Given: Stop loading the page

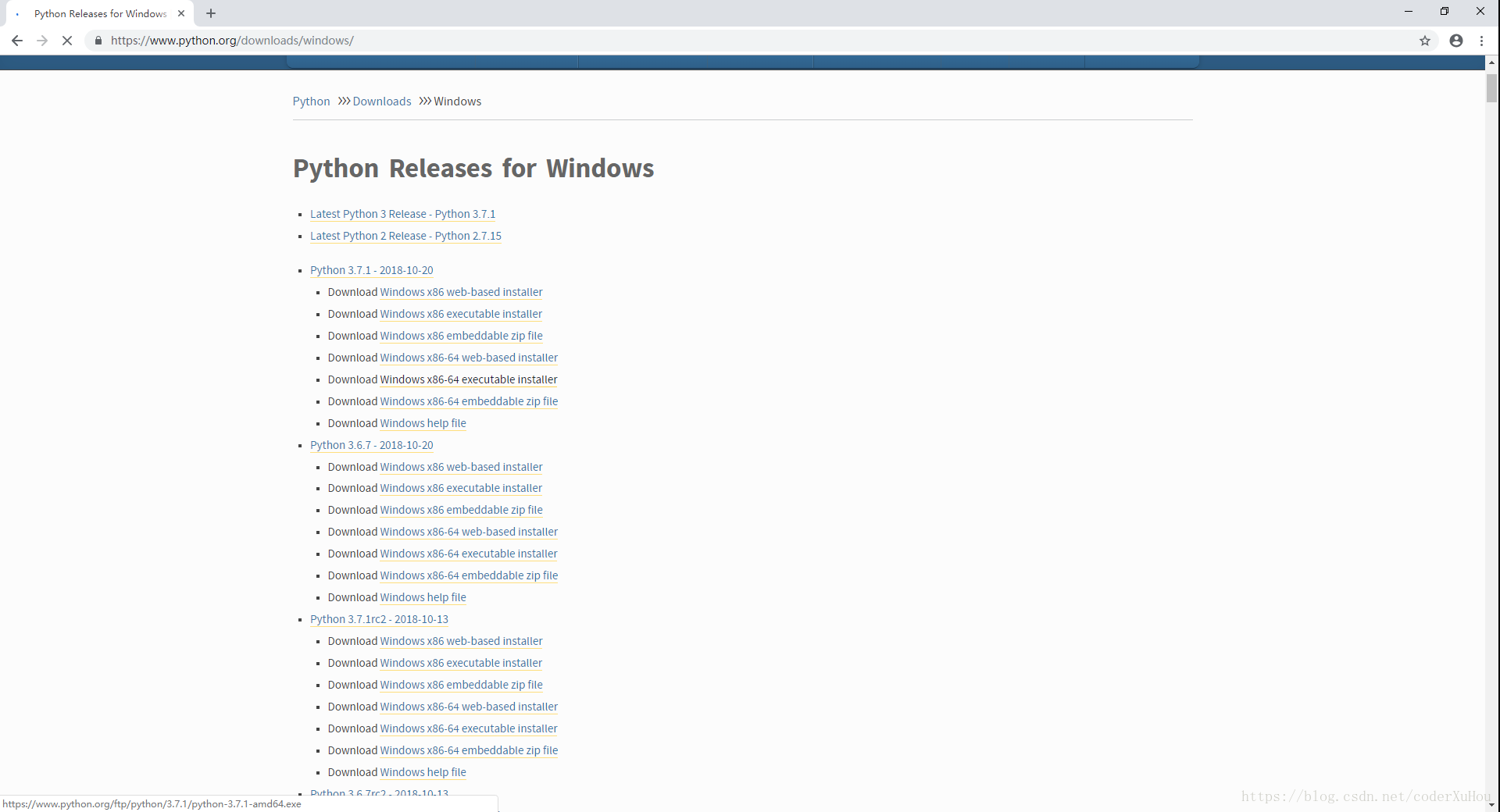Looking at the screenshot, I should coord(67,41).
